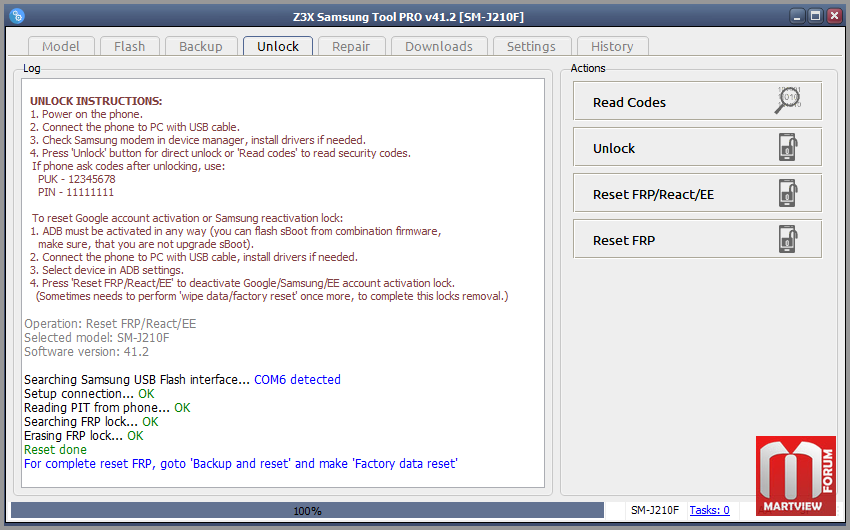This screenshot has height=530, width=850.
Task: Click 'Operation: Reset FRP/React/EE' log line
Action: (x=110, y=324)
